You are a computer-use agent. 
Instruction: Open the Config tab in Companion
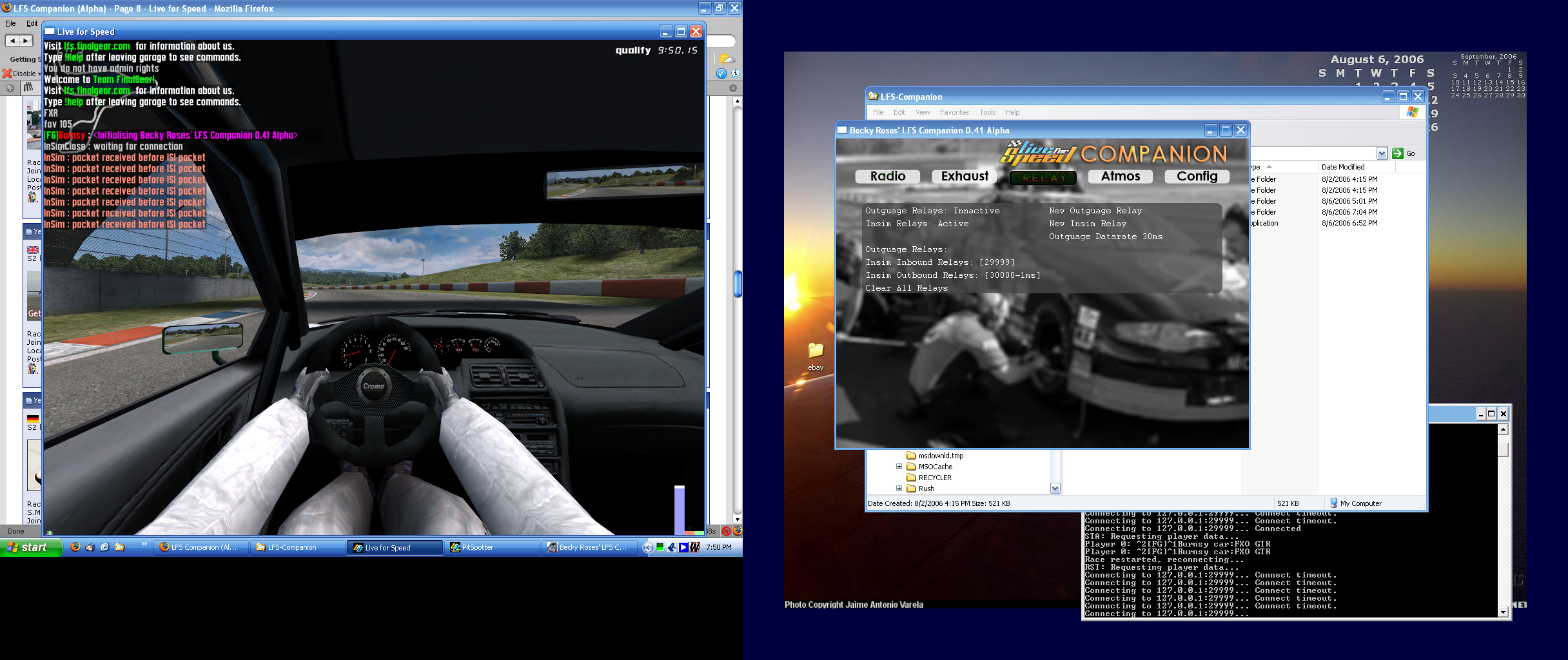[x=1197, y=177]
